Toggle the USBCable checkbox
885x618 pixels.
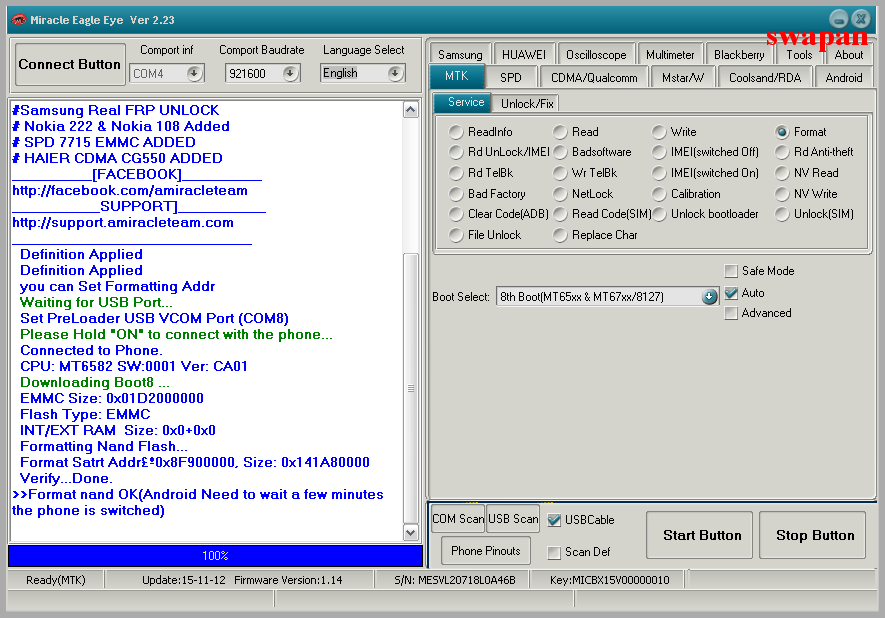tap(554, 520)
